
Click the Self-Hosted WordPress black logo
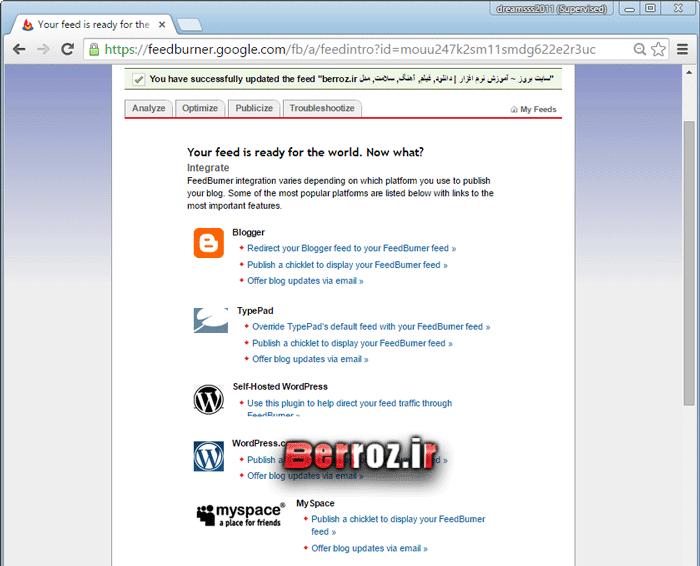[208, 399]
